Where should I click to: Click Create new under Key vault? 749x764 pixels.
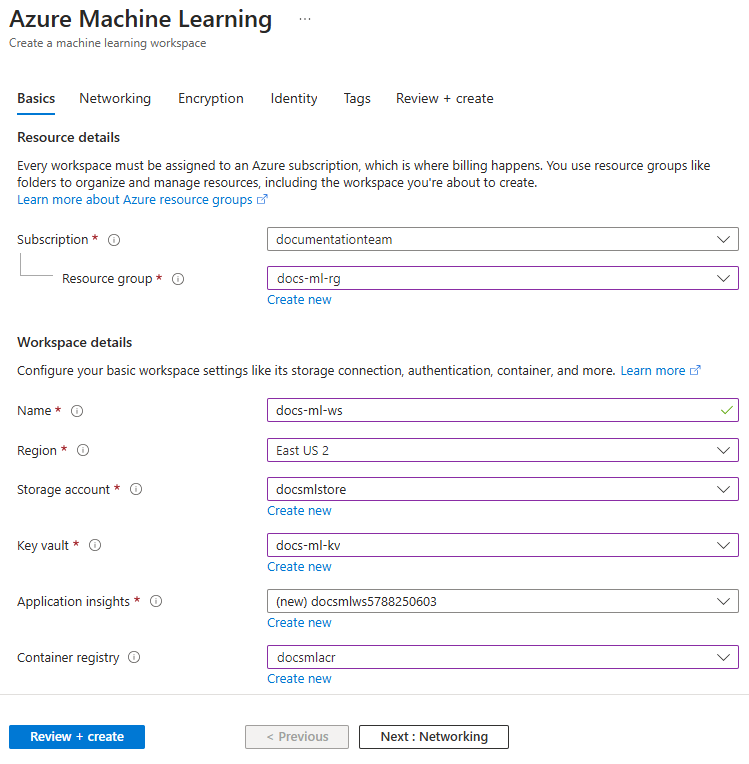[299, 567]
